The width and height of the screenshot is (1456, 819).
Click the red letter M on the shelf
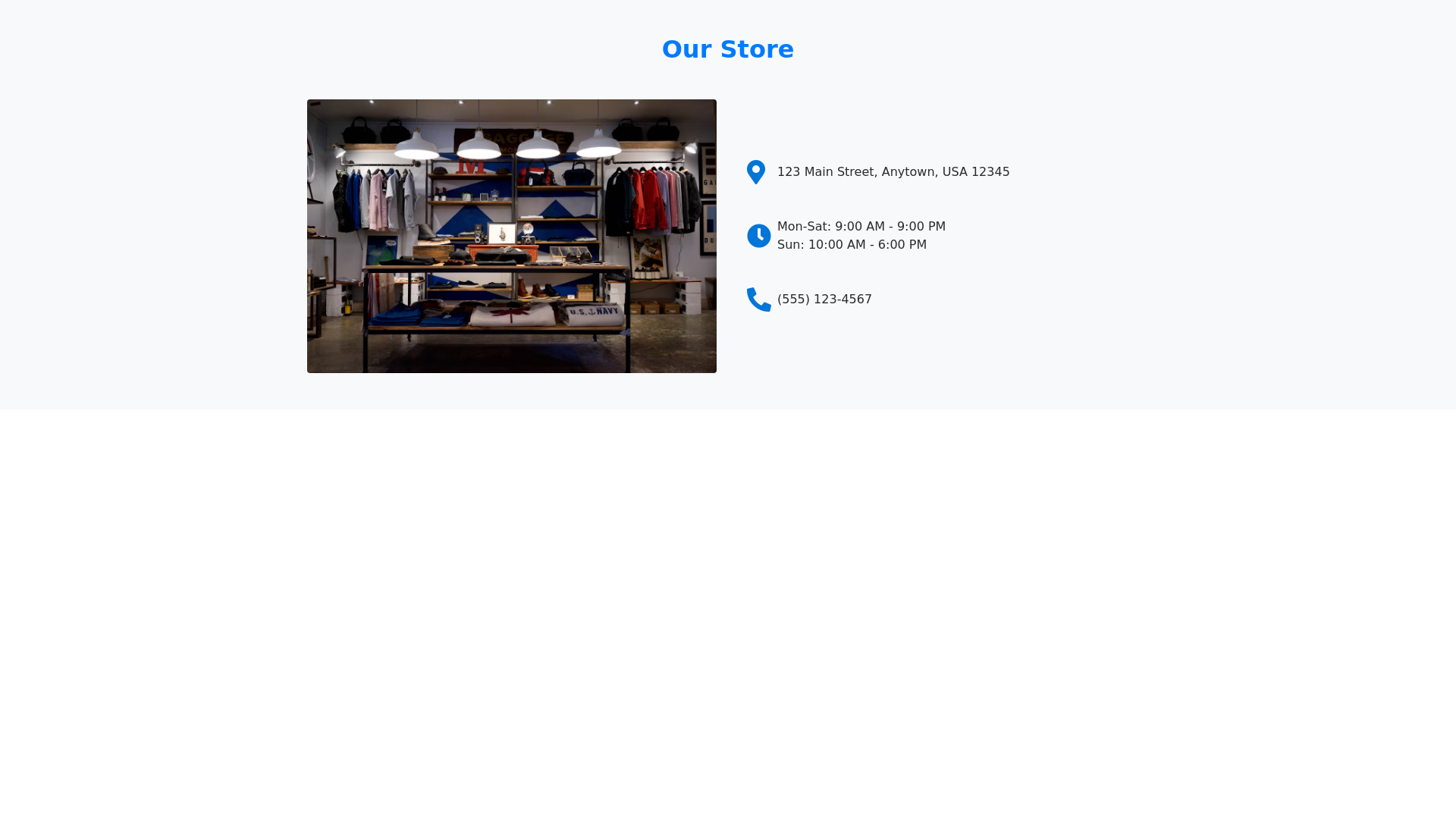pyautogui.click(x=471, y=165)
